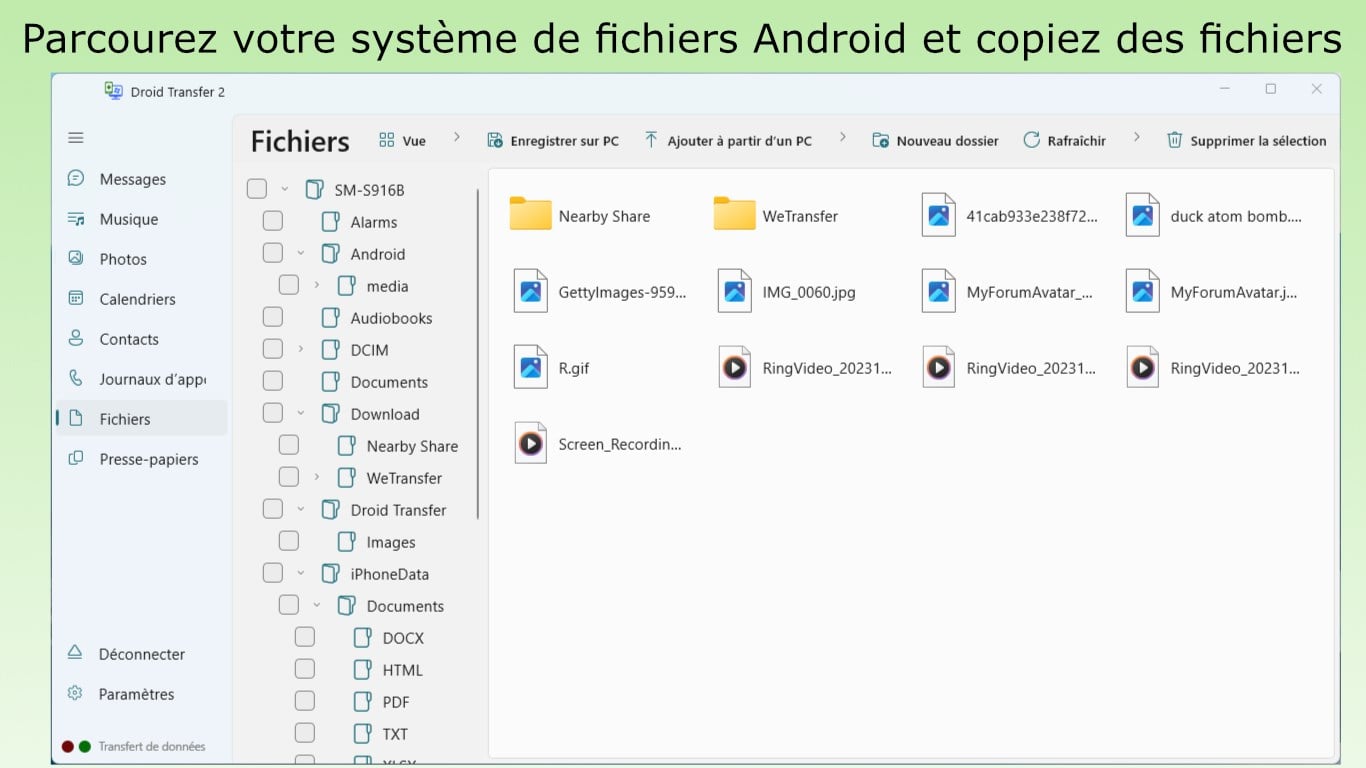Viewport: 1366px width, 768px height.
Task: Click the Déconnecter button label
Action: tap(142, 654)
